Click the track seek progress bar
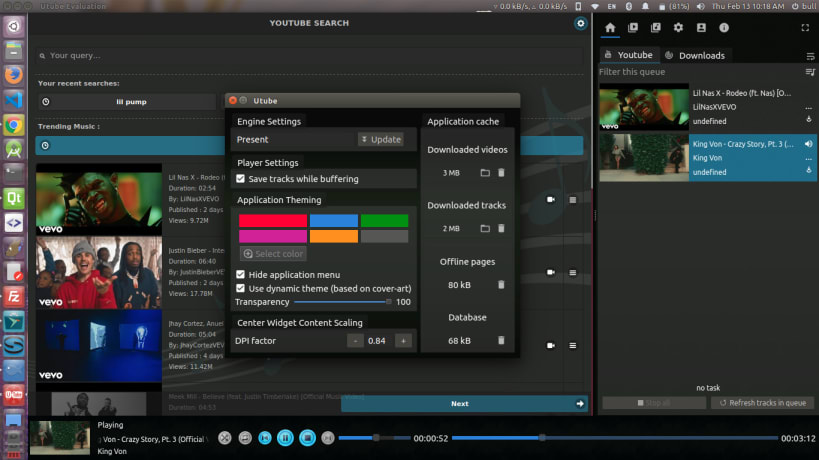This screenshot has height=460, width=819. click(614, 438)
